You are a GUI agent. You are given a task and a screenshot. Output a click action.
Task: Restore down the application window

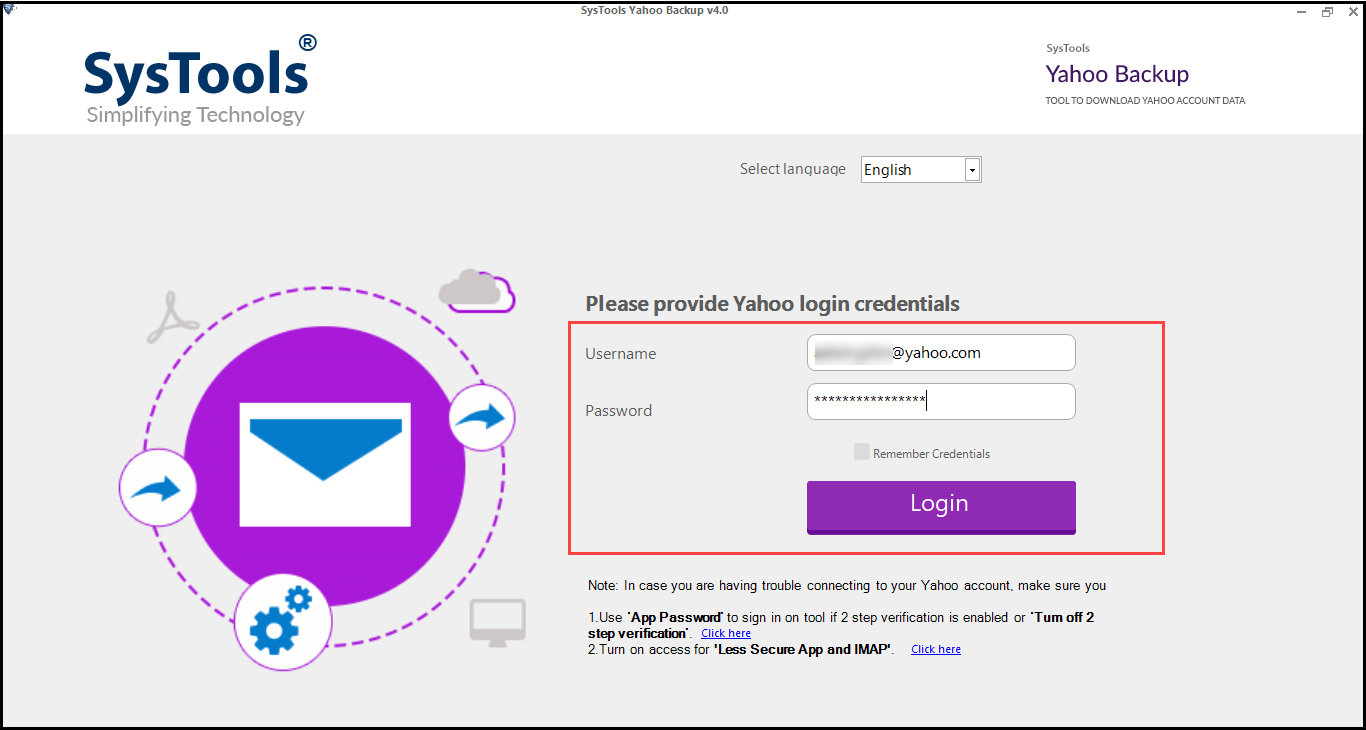point(1327,11)
